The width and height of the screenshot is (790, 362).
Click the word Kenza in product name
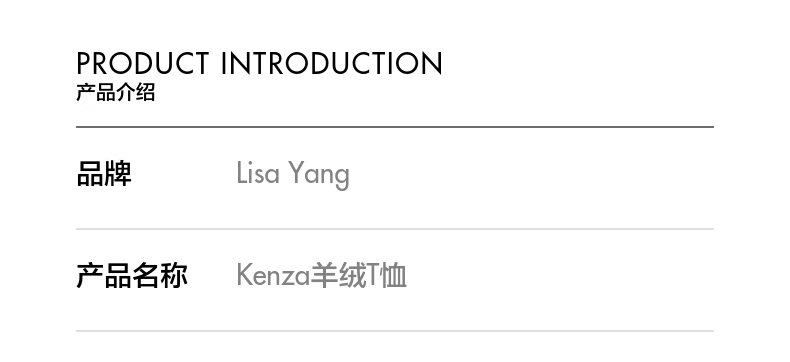tap(273, 276)
